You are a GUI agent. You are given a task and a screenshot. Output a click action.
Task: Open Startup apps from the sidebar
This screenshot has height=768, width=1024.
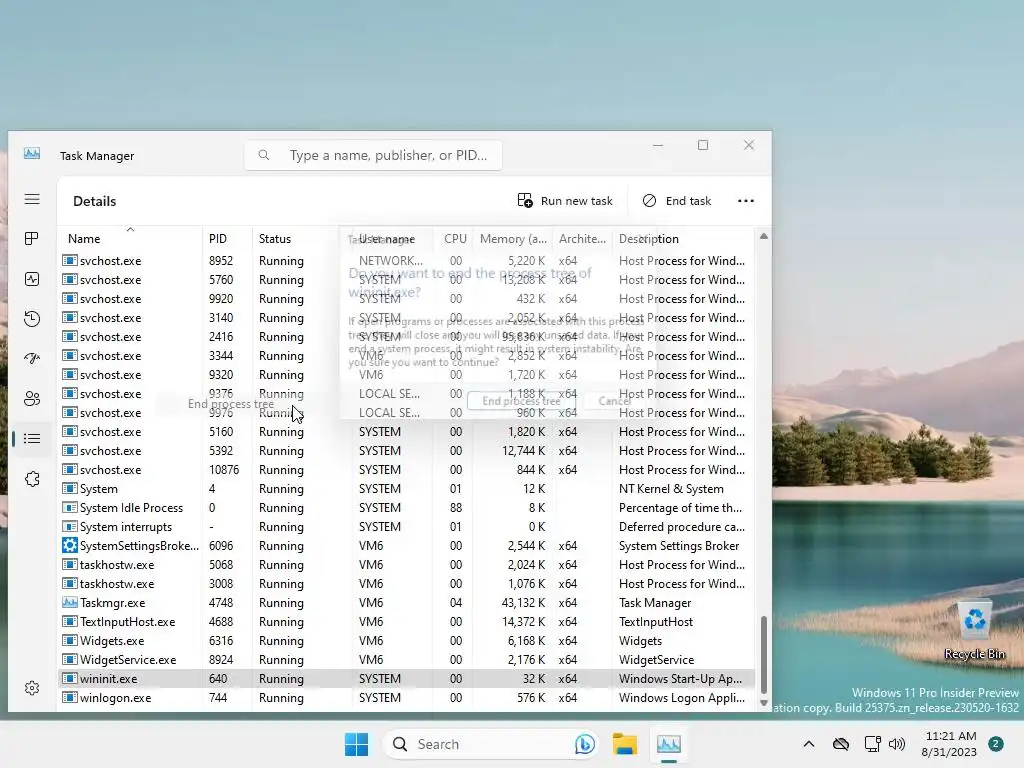(x=32, y=359)
